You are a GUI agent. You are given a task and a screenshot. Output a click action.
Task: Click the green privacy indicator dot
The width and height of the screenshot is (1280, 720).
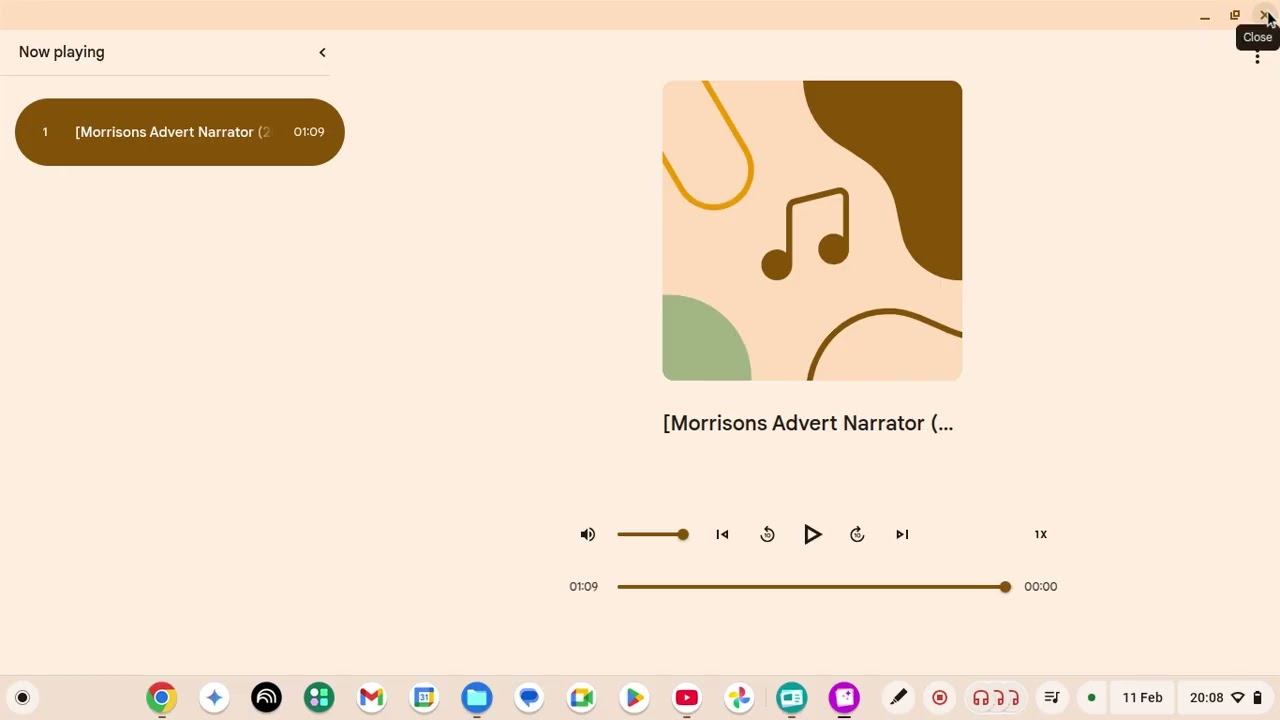pyautogui.click(x=1092, y=698)
